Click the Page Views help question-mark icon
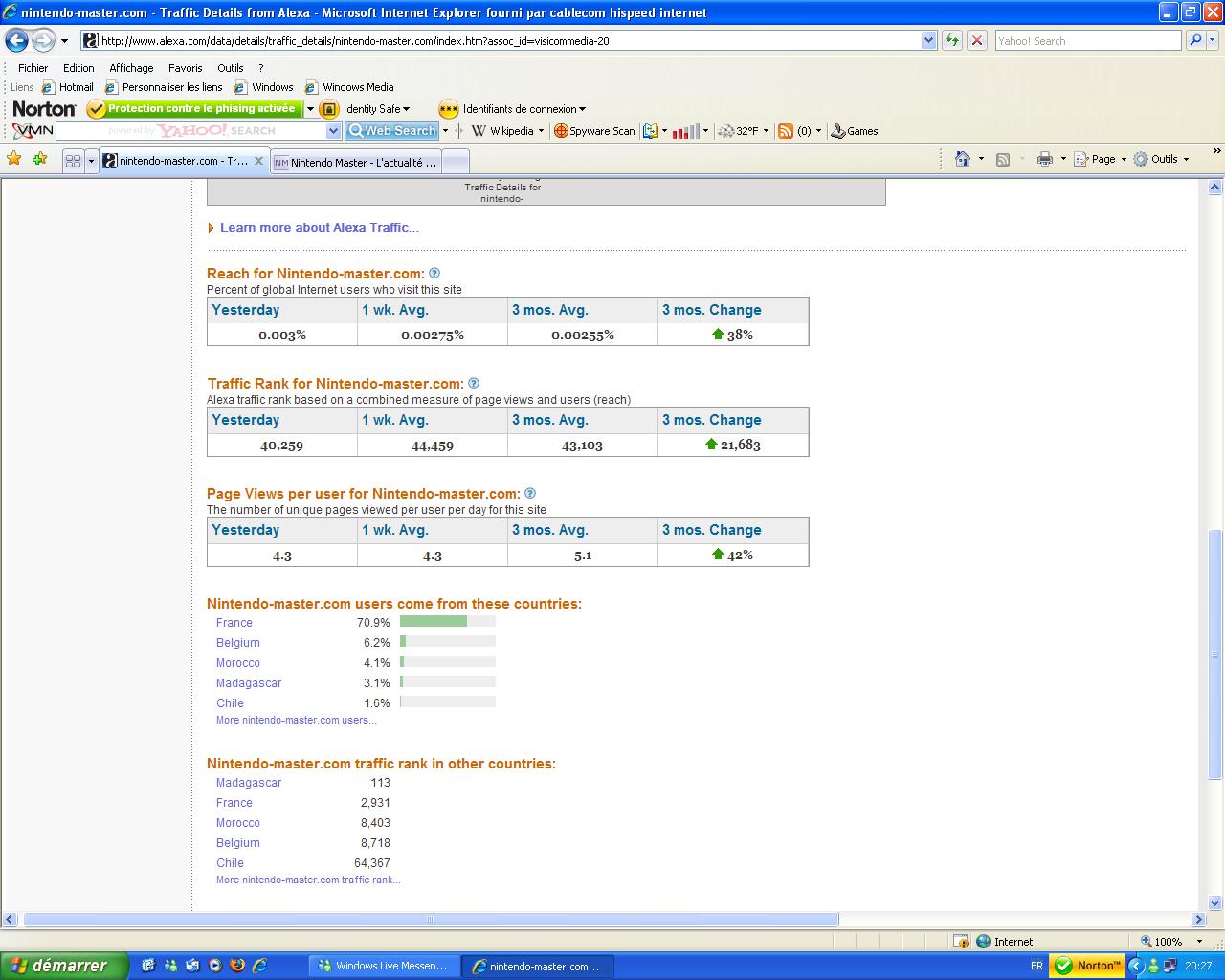Screen dimensions: 1225x980 pos(530,493)
